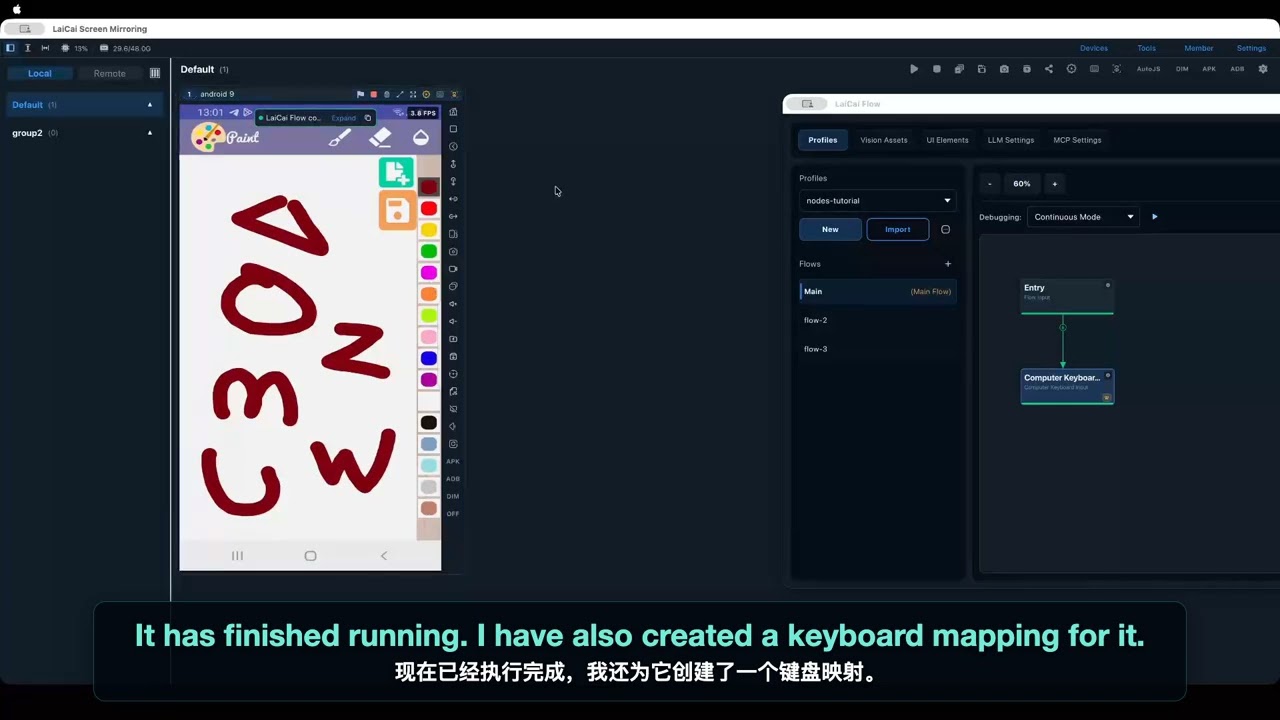
Task: Click the Import profile button
Action: (898, 229)
